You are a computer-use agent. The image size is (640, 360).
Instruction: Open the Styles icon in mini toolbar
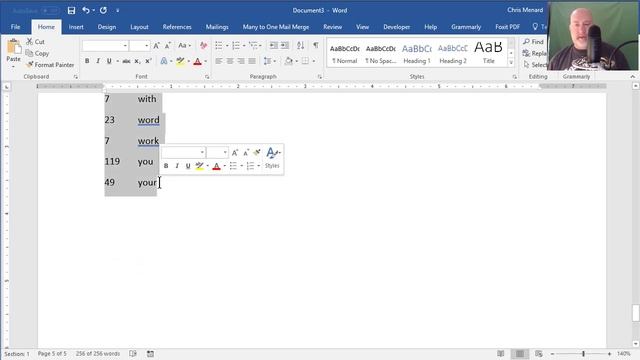point(272,158)
